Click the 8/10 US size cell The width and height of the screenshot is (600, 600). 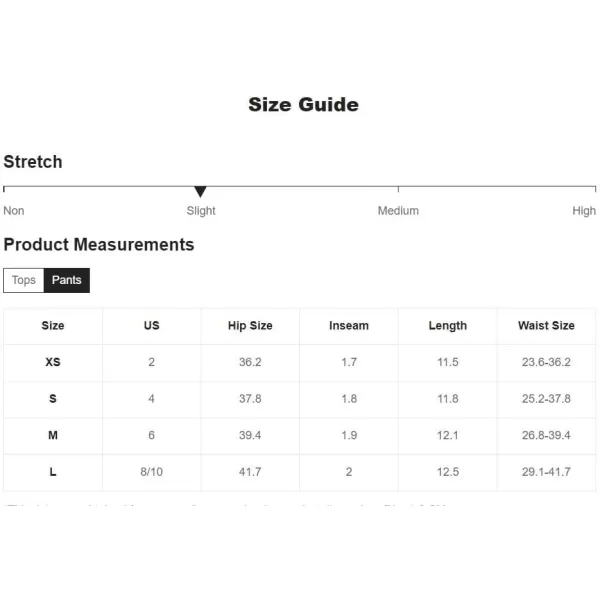click(x=152, y=472)
